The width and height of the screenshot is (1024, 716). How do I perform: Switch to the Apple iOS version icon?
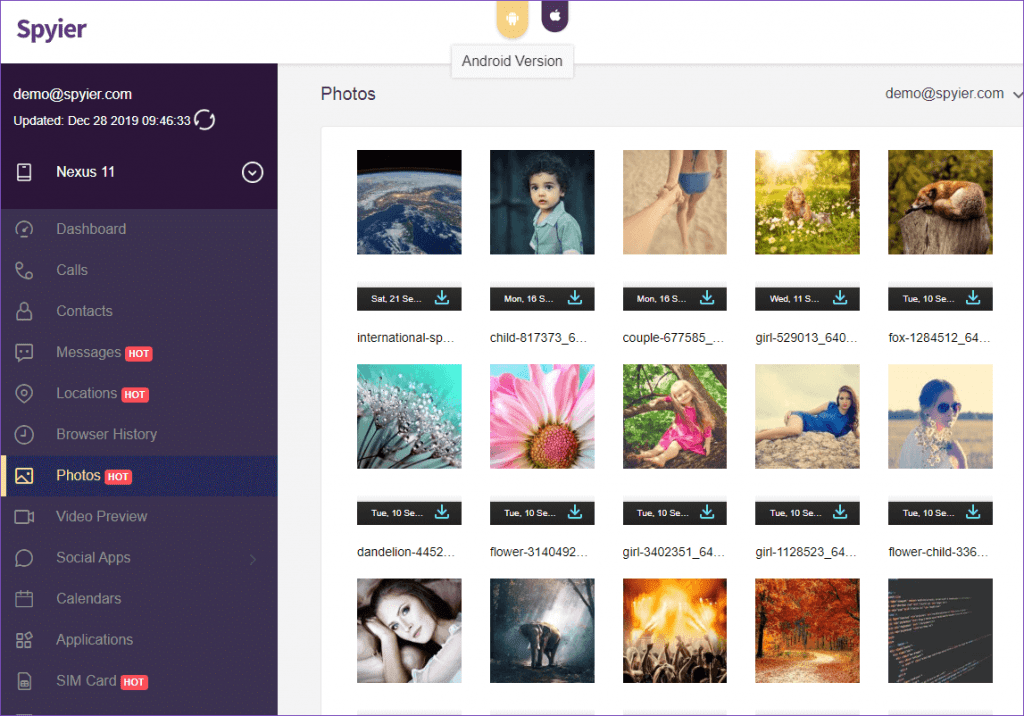click(555, 16)
